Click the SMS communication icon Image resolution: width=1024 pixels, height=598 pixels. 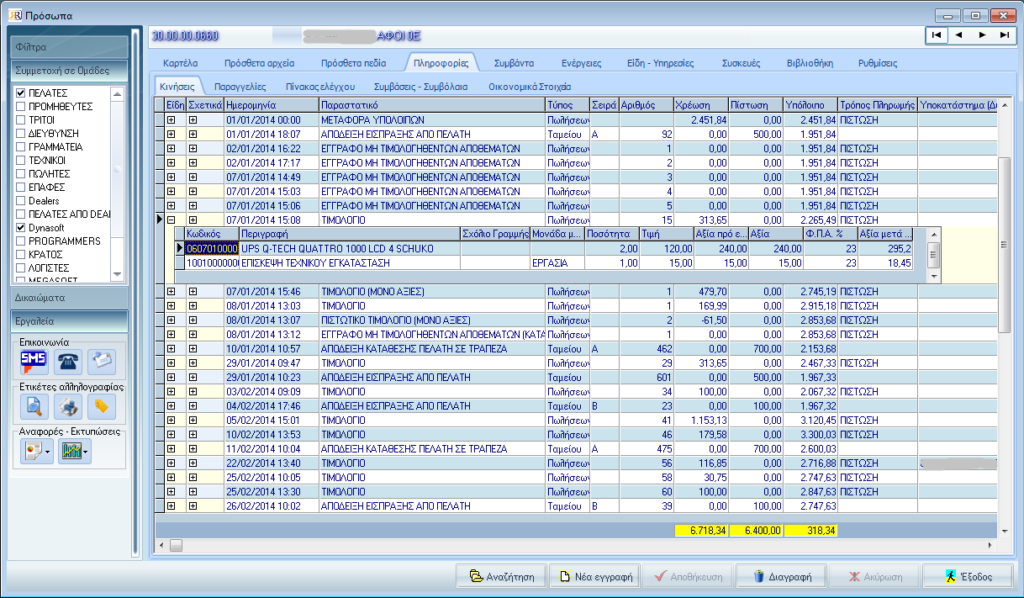pos(33,361)
